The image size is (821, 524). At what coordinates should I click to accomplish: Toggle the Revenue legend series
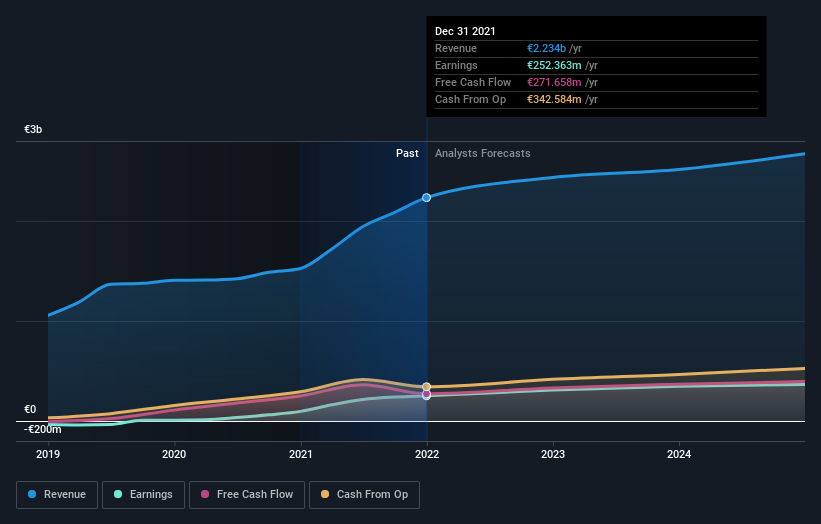point(57,495)
